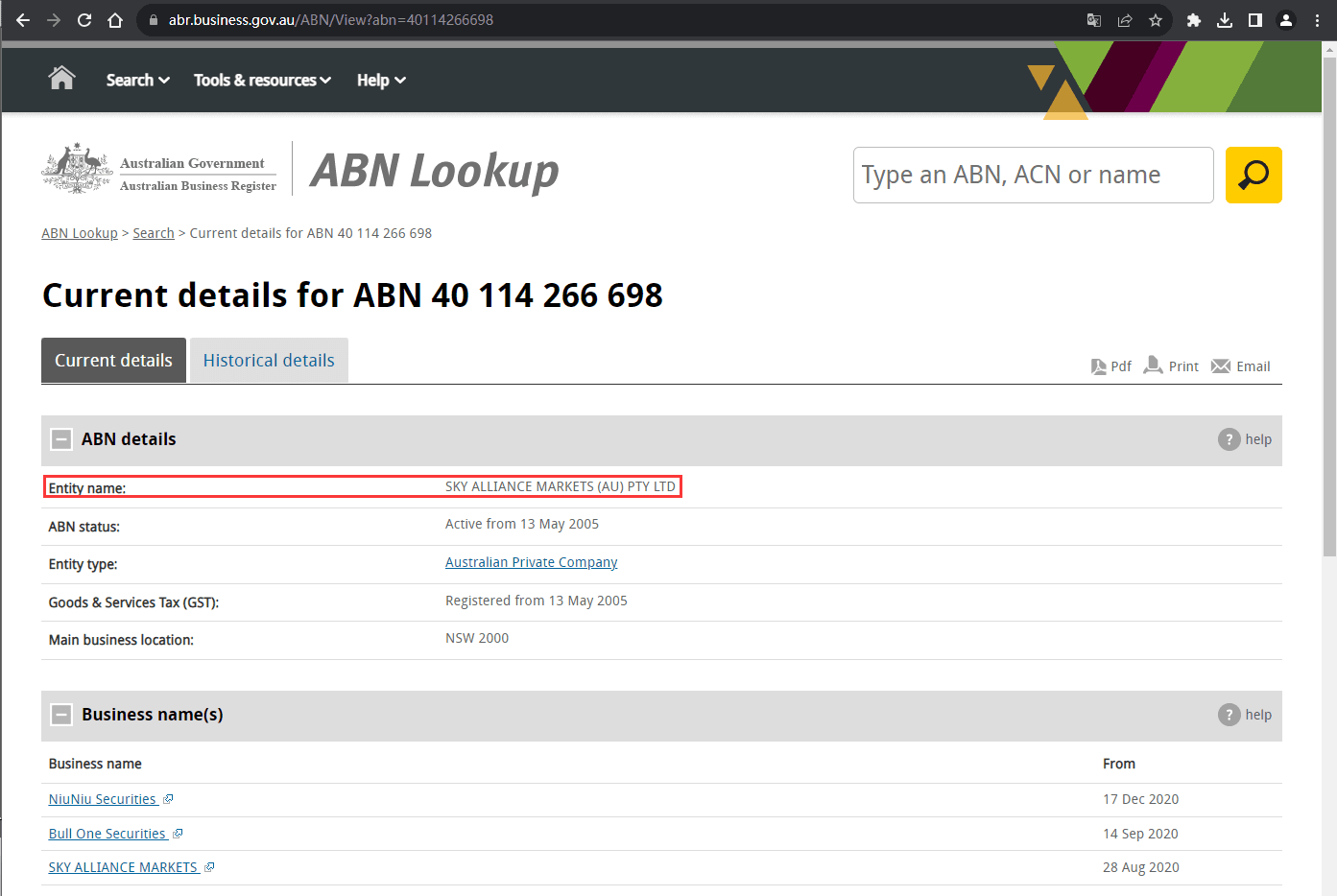
Task: Click external link icon beside NiuNiu Securities
Action: [168, 799]
